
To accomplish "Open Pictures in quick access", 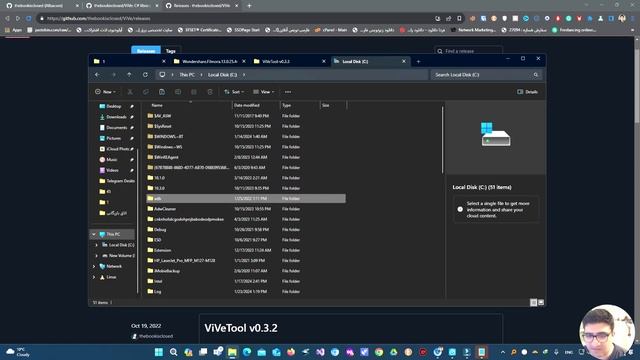I will click(113, 138).
